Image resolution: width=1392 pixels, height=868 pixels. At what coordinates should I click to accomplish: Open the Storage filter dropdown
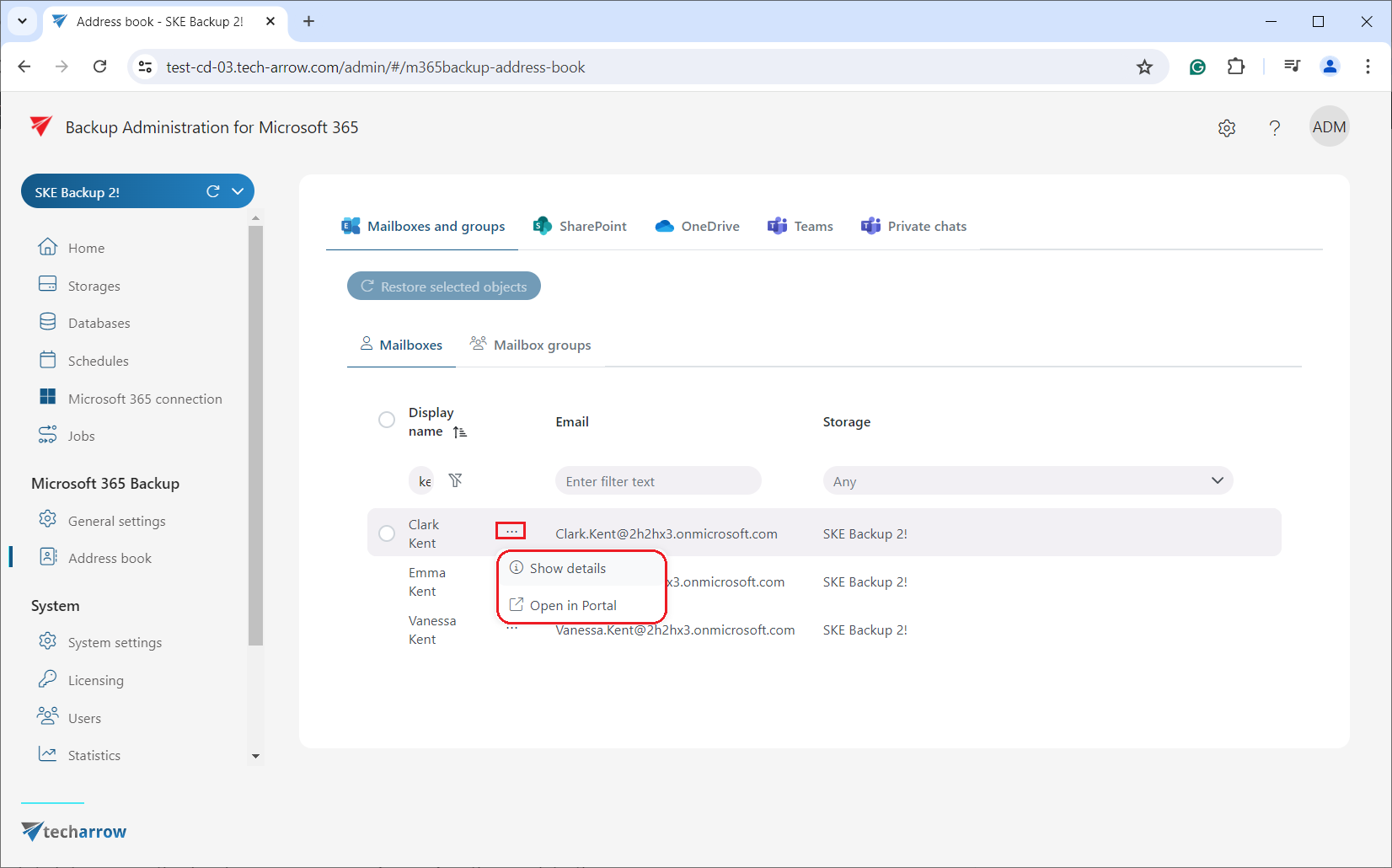click(x=1027, y=481)
